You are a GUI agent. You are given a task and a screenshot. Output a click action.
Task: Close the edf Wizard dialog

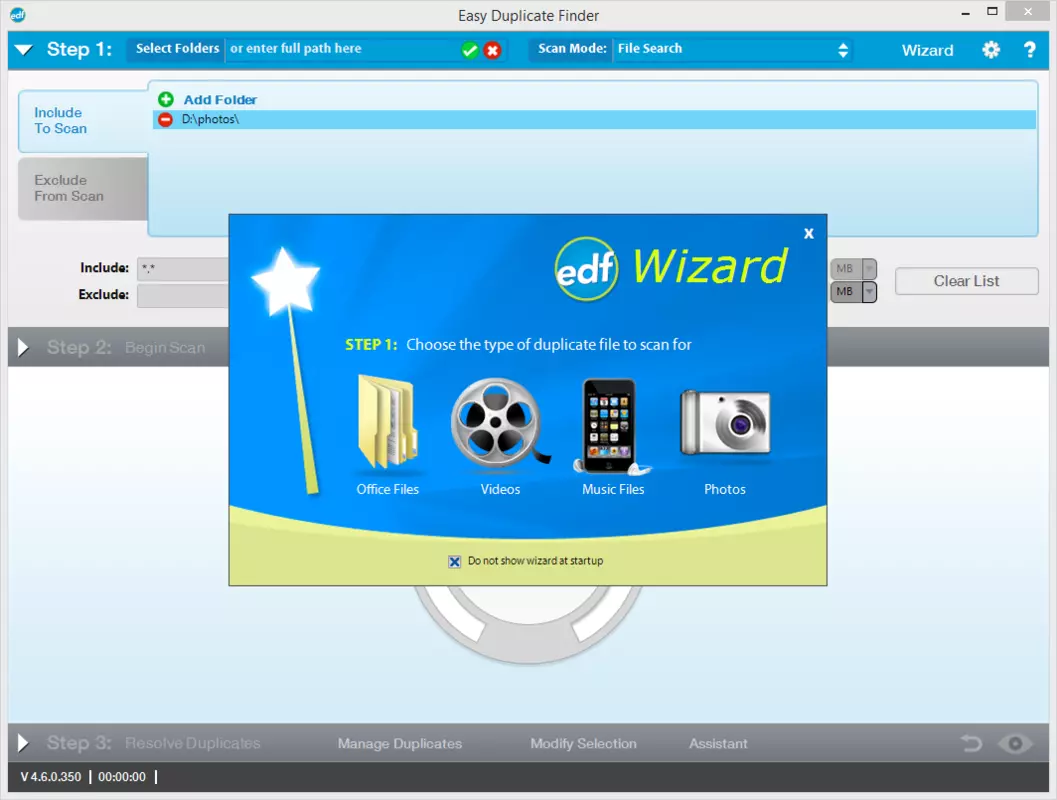(x=809, y=234)
